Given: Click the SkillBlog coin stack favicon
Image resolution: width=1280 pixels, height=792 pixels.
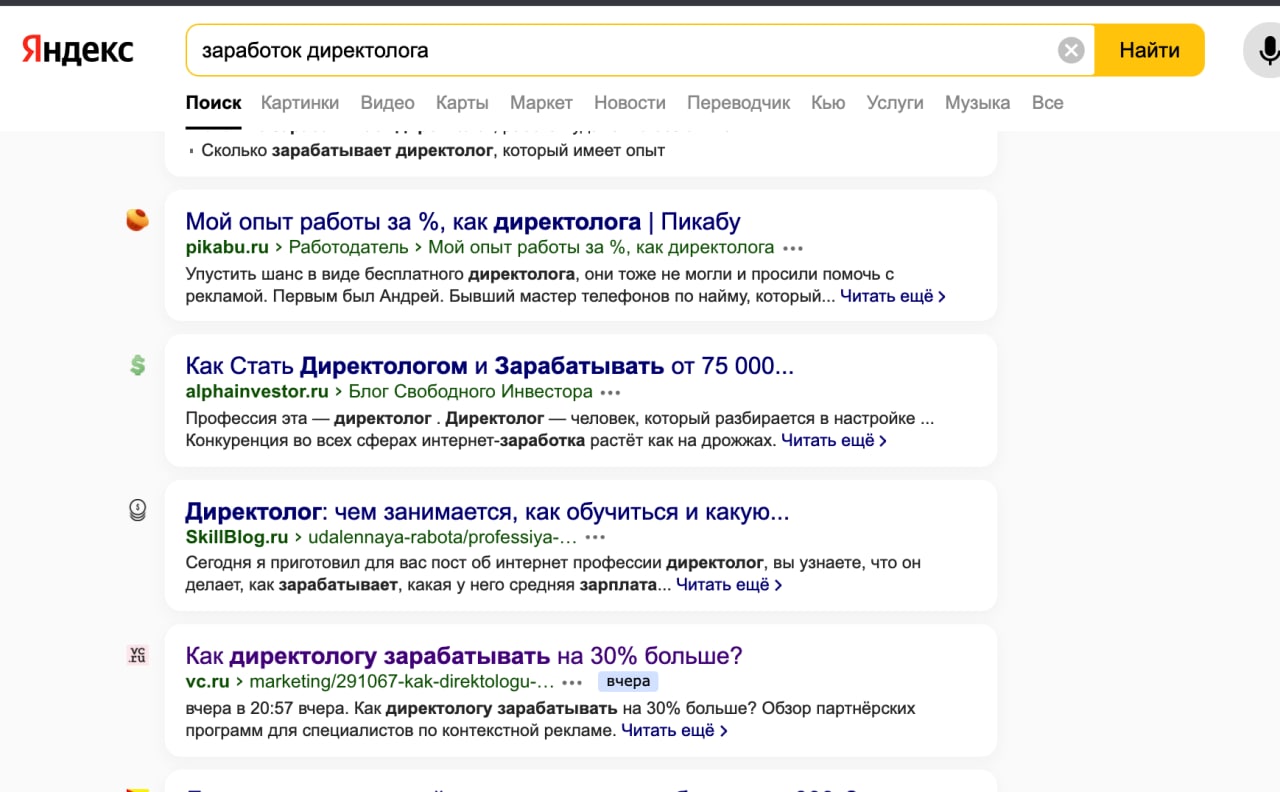Looking at the screenshot, I should (138, 510).
